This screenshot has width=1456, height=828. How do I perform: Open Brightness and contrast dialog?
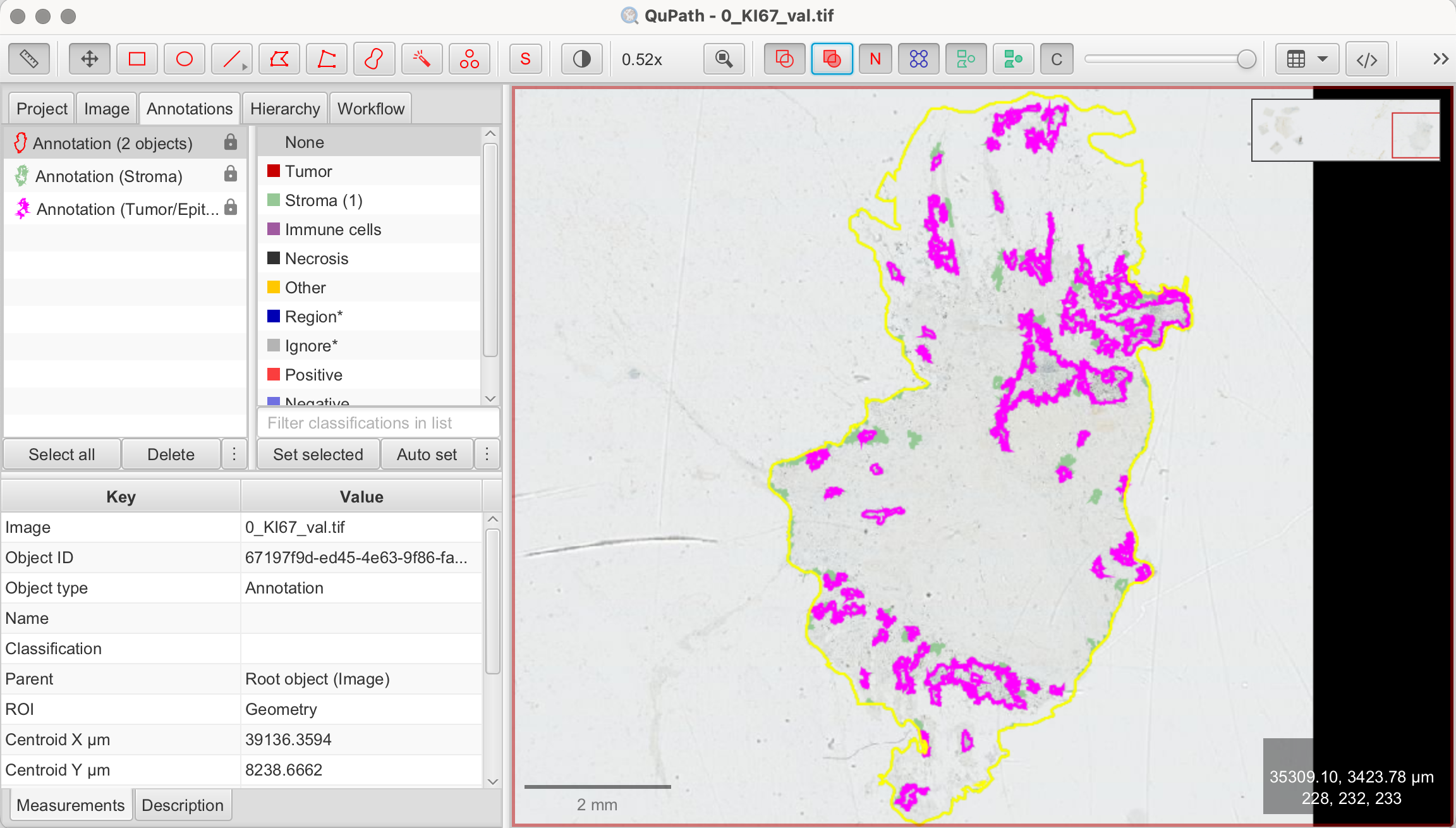tap(581, 59)
